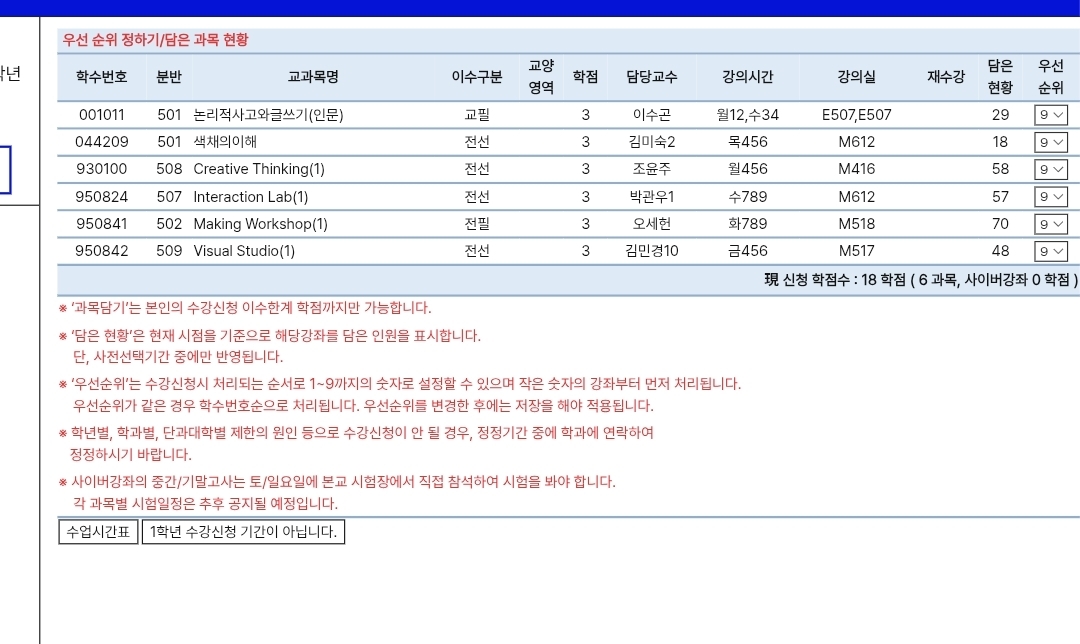The image size is (1080, 644).
Task: Select the Visual Studio(1) course row
Action: pos(244,251)
